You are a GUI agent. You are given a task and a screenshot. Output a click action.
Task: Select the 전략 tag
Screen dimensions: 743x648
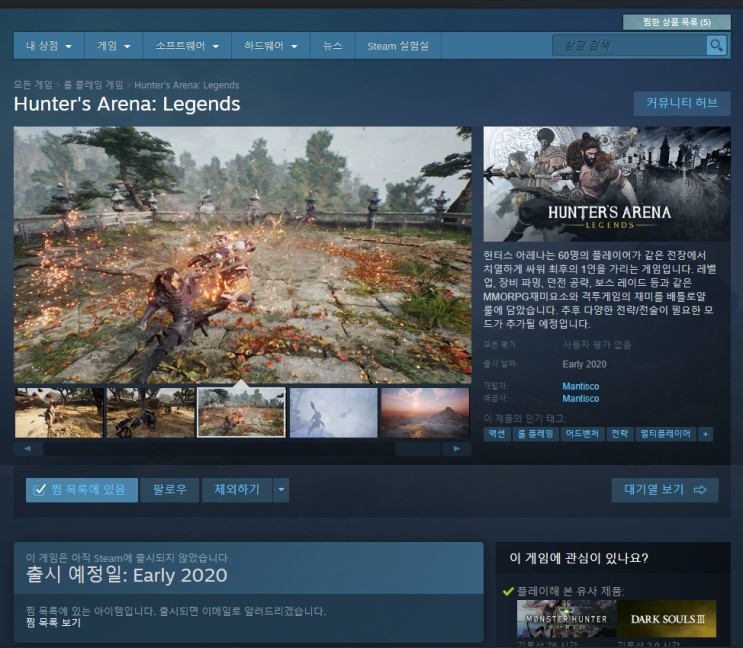pyautogui.click(x=619, y=434)
